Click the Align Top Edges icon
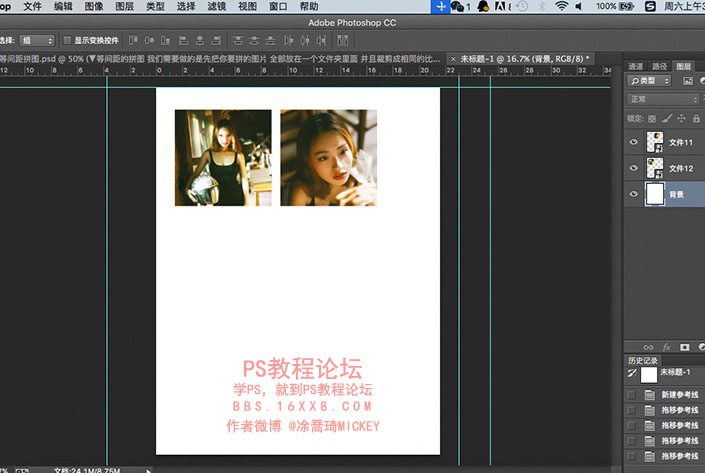Viewport: 705px width, 473px height. pos(133,40)
